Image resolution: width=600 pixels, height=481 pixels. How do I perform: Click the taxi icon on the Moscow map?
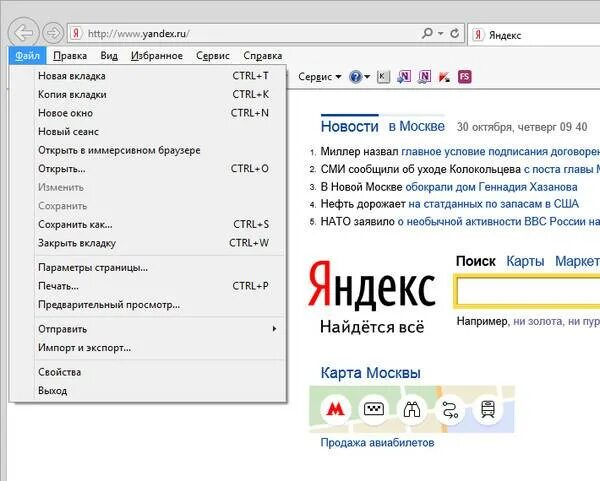point(373,409)
